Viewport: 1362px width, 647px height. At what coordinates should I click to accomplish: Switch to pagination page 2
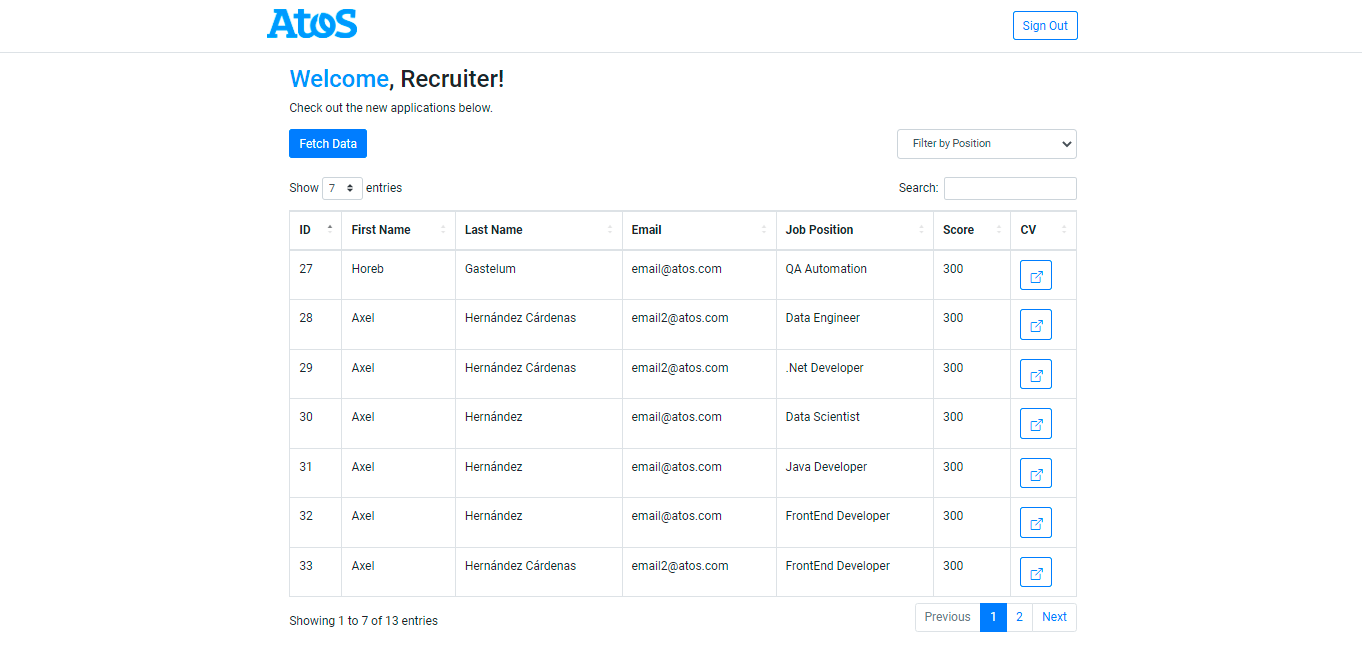coord(1019,617)
